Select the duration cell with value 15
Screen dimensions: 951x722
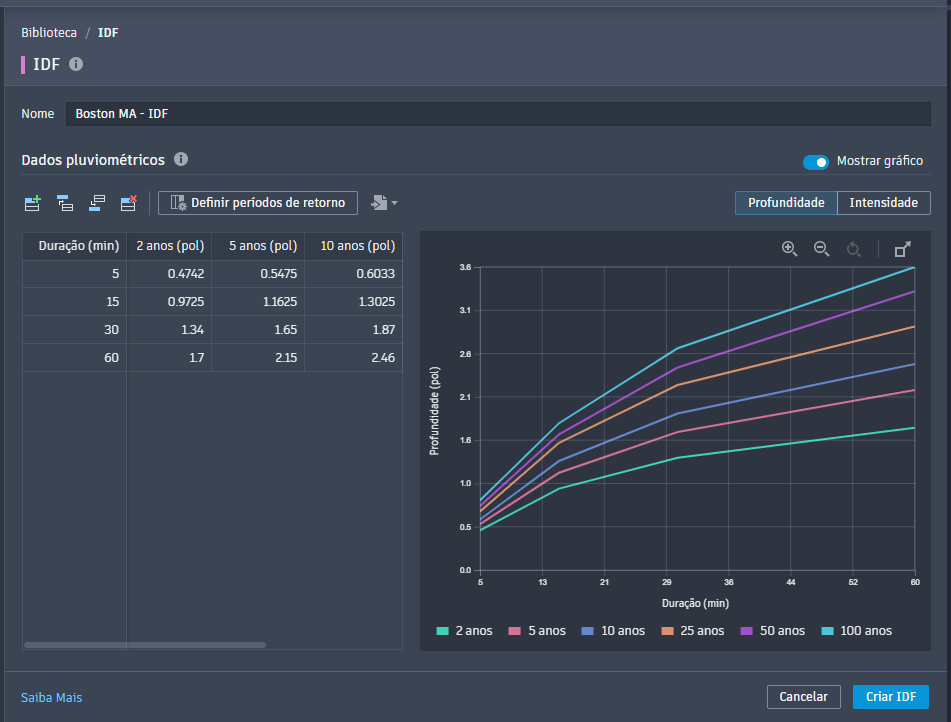pyautogui.click(x=75, y=302)
